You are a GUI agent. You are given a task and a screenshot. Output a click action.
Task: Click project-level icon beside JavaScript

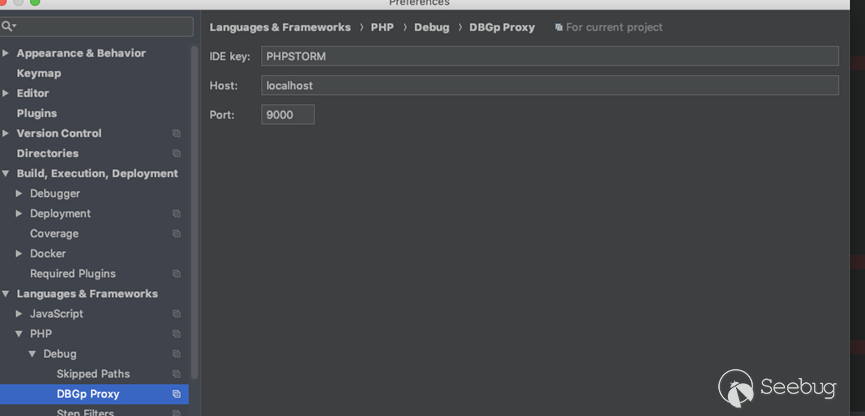tap(177, 314)
